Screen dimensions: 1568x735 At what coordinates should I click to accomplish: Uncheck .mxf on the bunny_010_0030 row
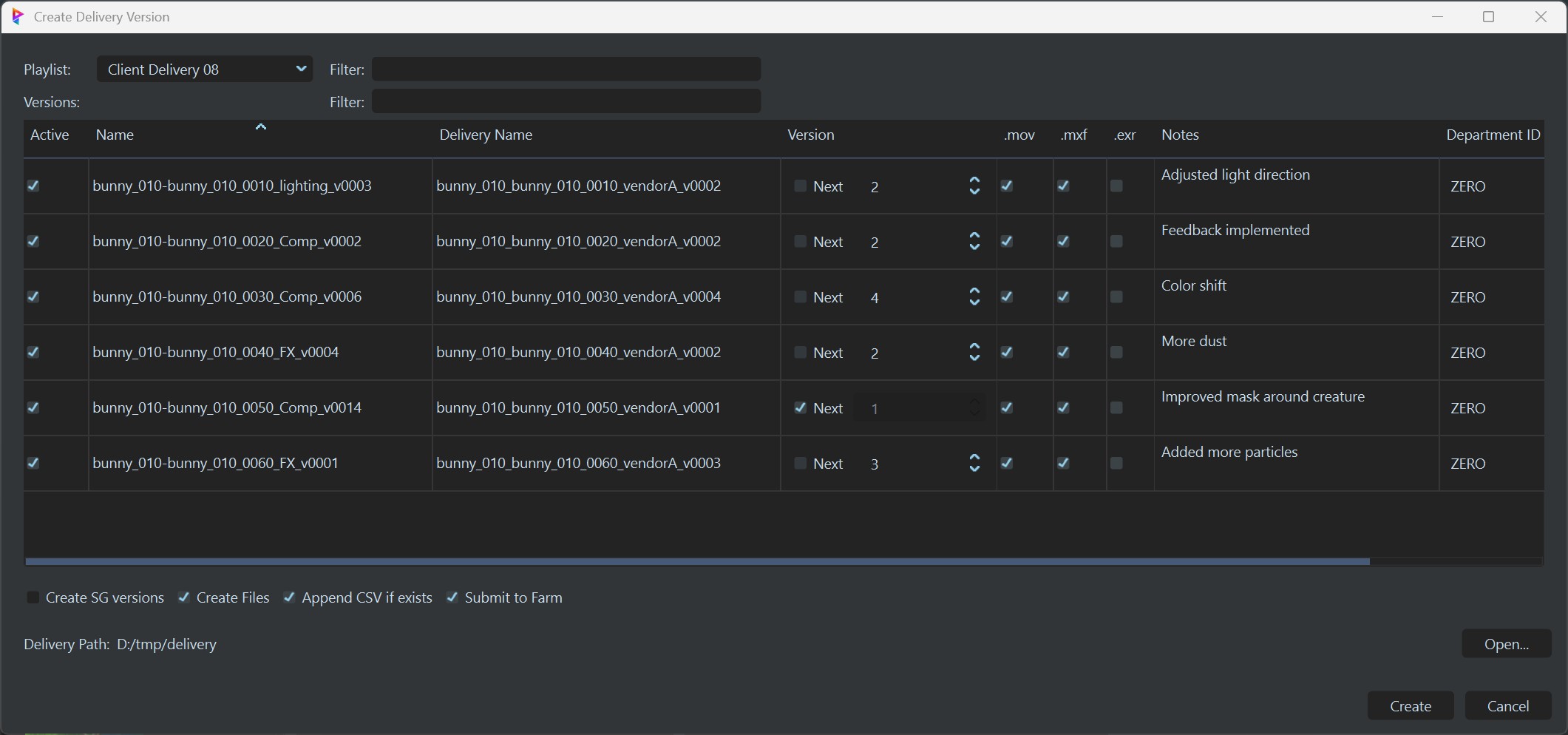(1062, 297)
